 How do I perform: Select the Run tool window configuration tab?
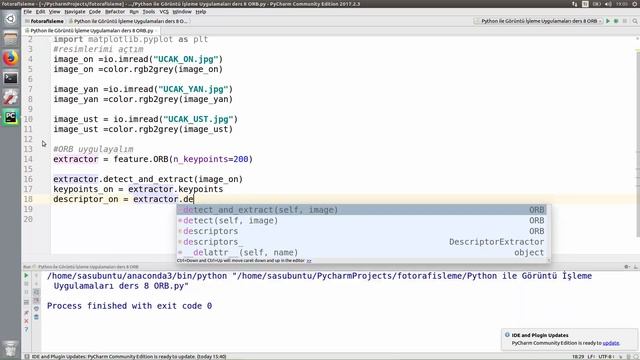point(88,267)
